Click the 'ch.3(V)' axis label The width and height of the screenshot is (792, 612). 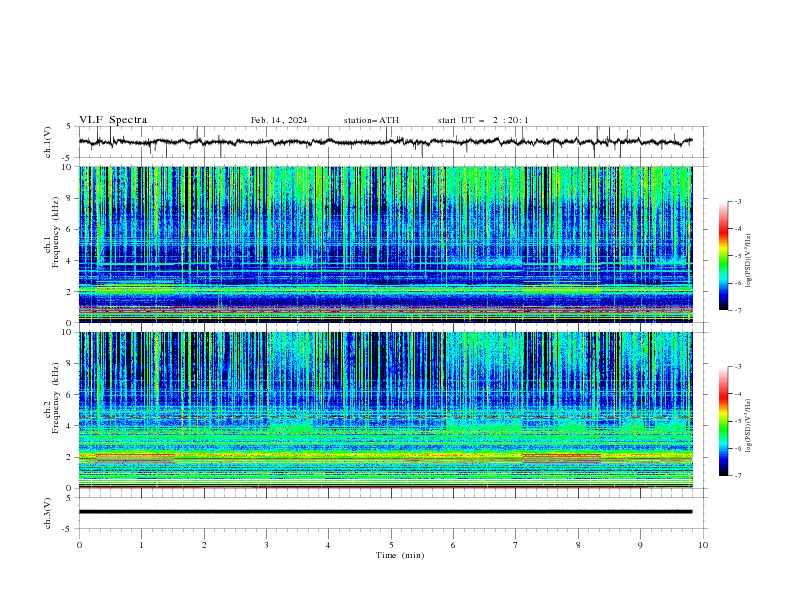pos(48,513)
